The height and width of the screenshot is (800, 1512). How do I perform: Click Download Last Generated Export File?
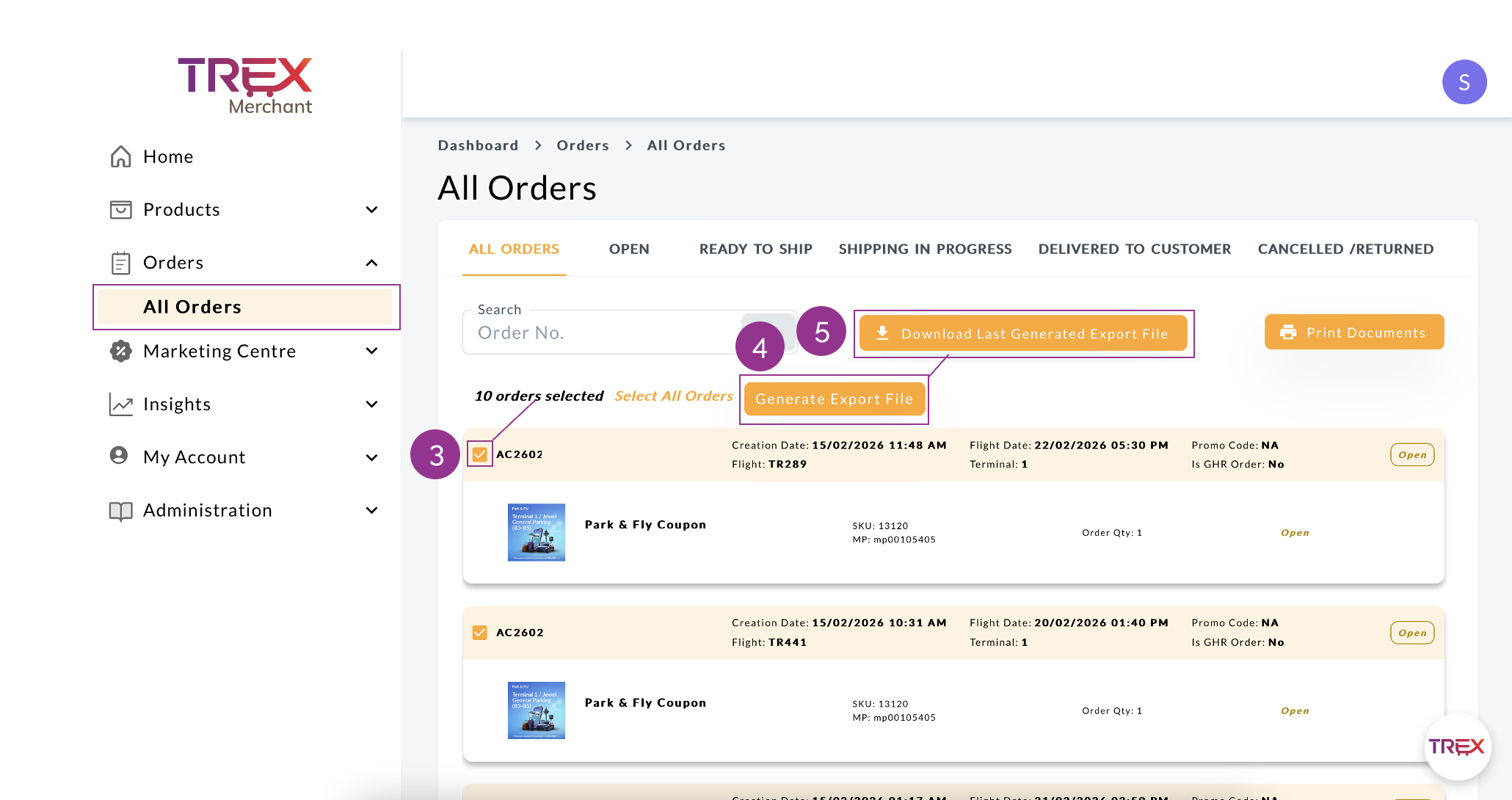(1023, 334)
